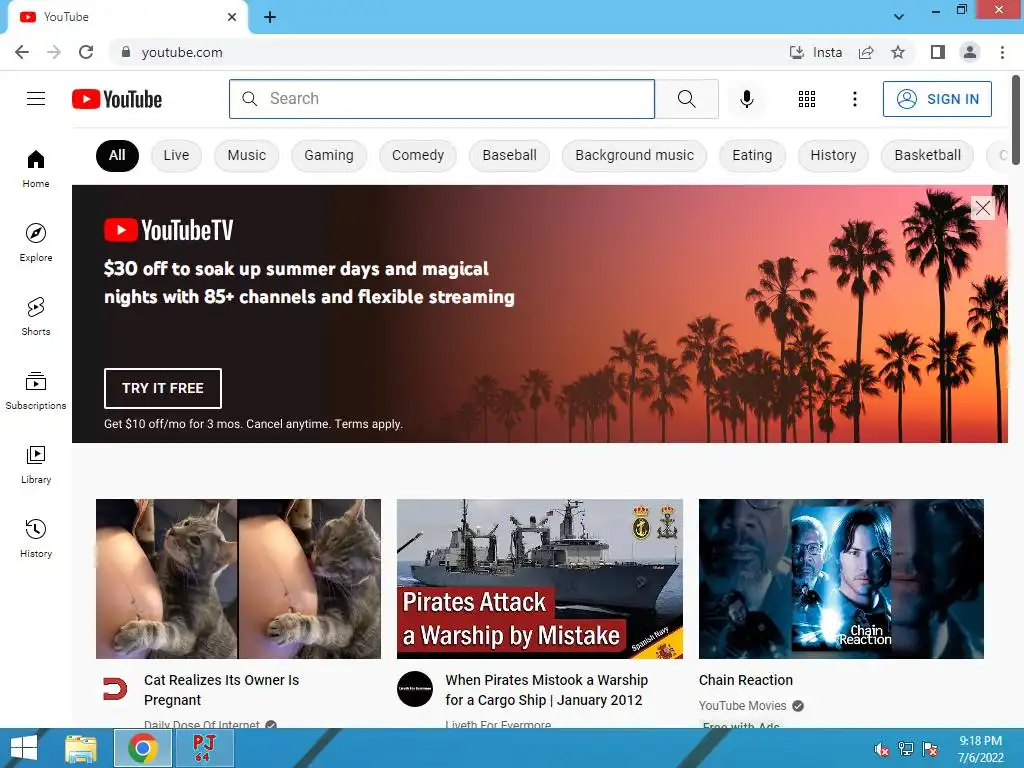
Task: Open 'Cat Realizes Its Owner Is Pregnant' title
Action: tap(221, 690)
